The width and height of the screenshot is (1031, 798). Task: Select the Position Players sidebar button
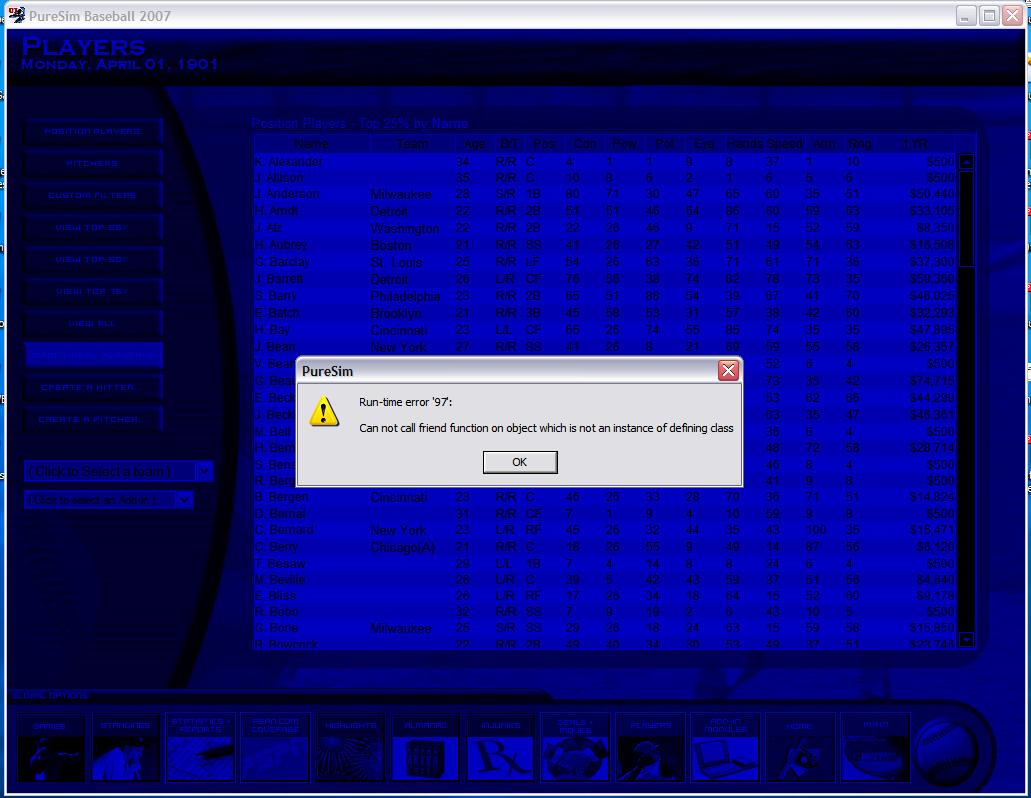click(93, 131)
